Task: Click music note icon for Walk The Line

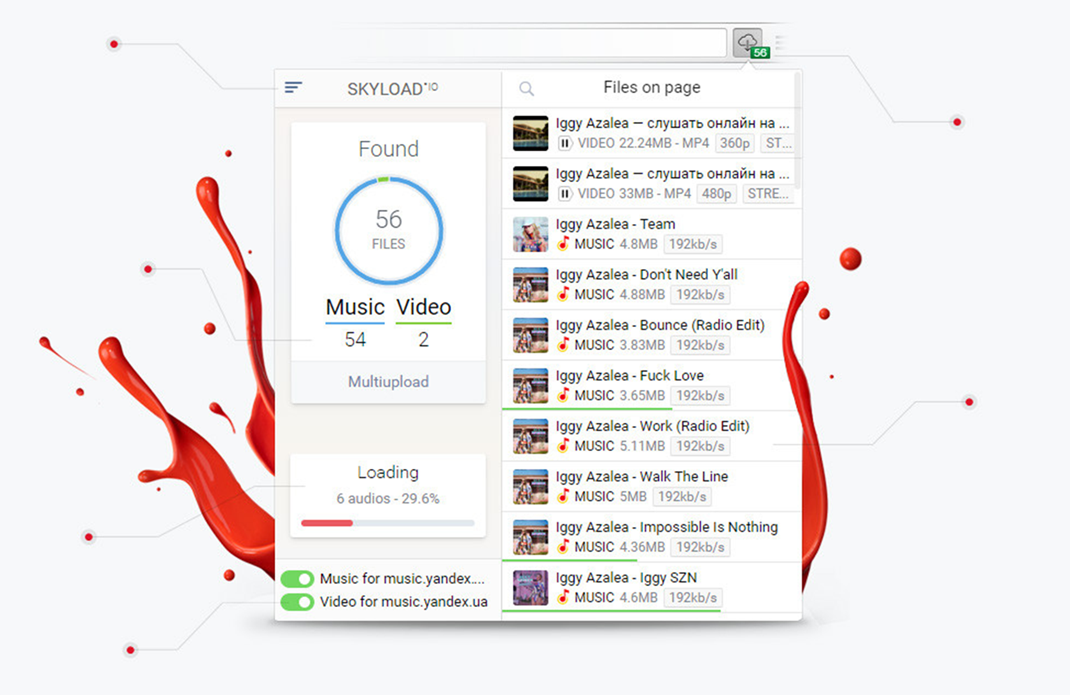Action: click(x=564, y=496)
